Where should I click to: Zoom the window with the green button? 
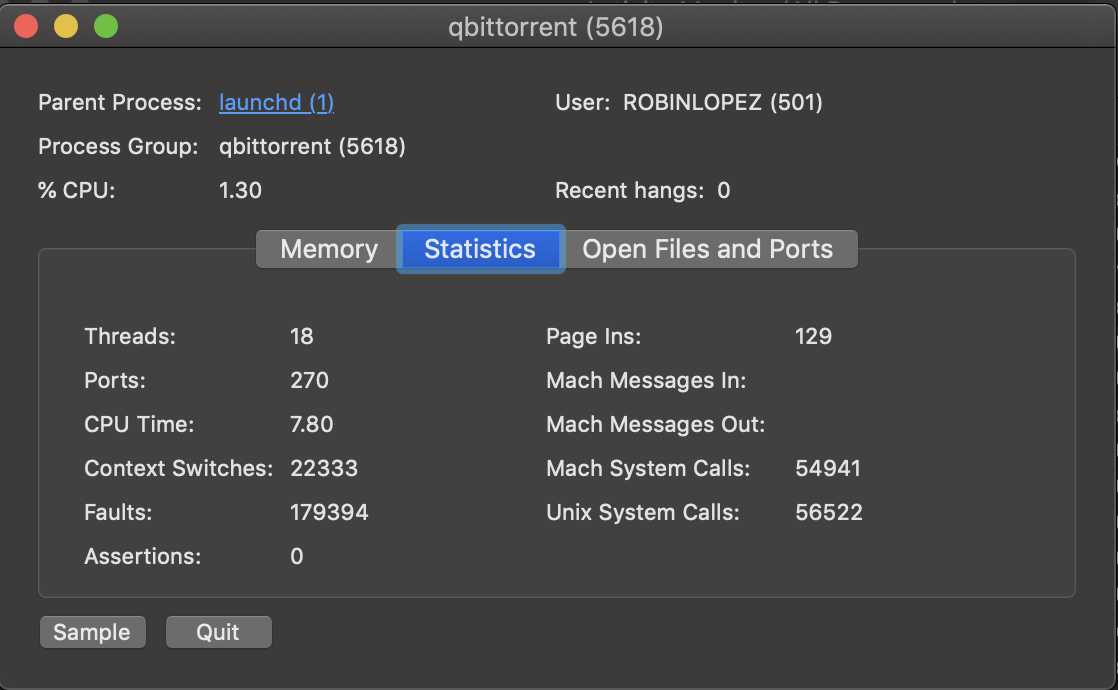point(106,27)
